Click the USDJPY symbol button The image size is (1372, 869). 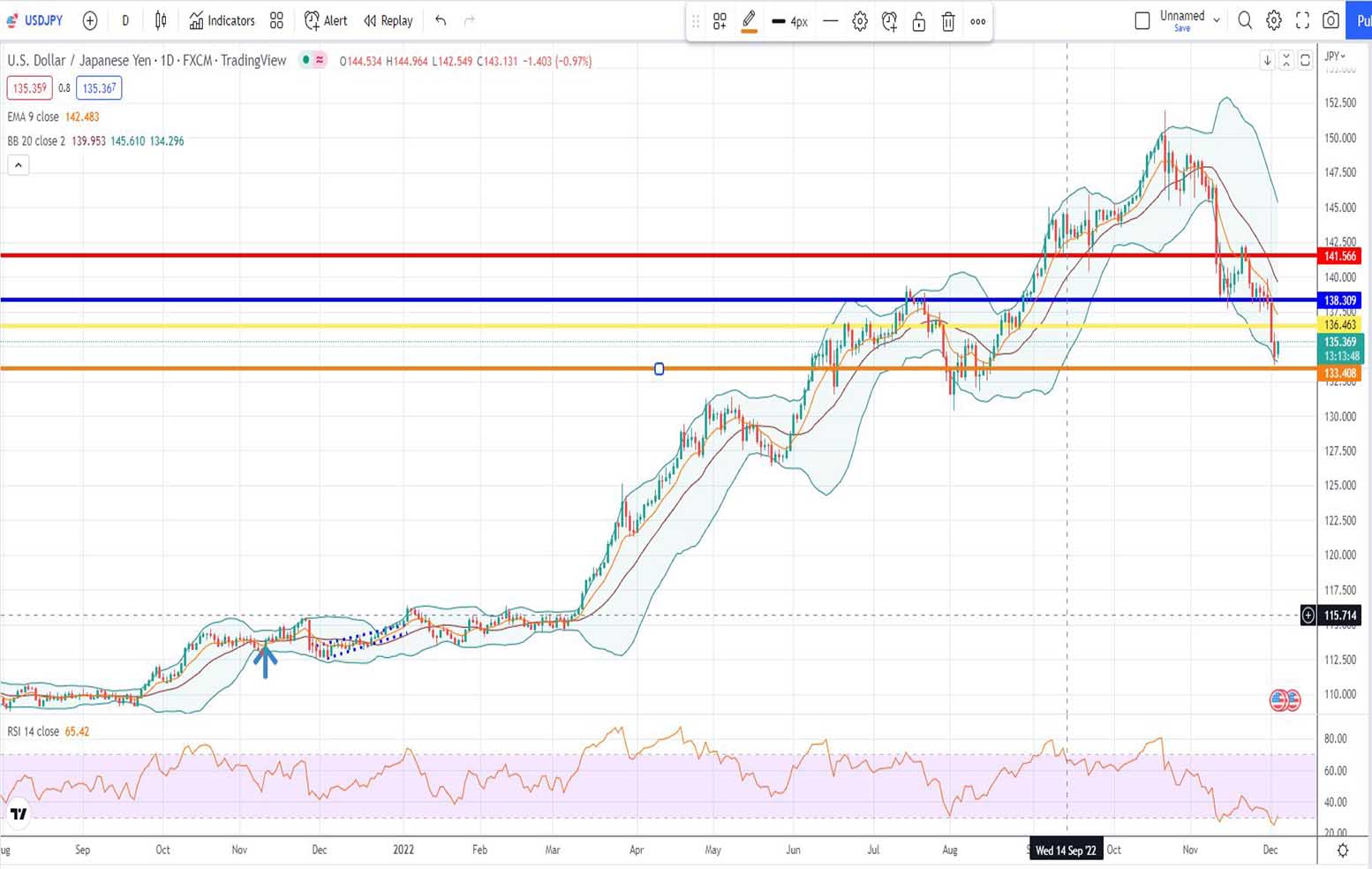point(35,20)
